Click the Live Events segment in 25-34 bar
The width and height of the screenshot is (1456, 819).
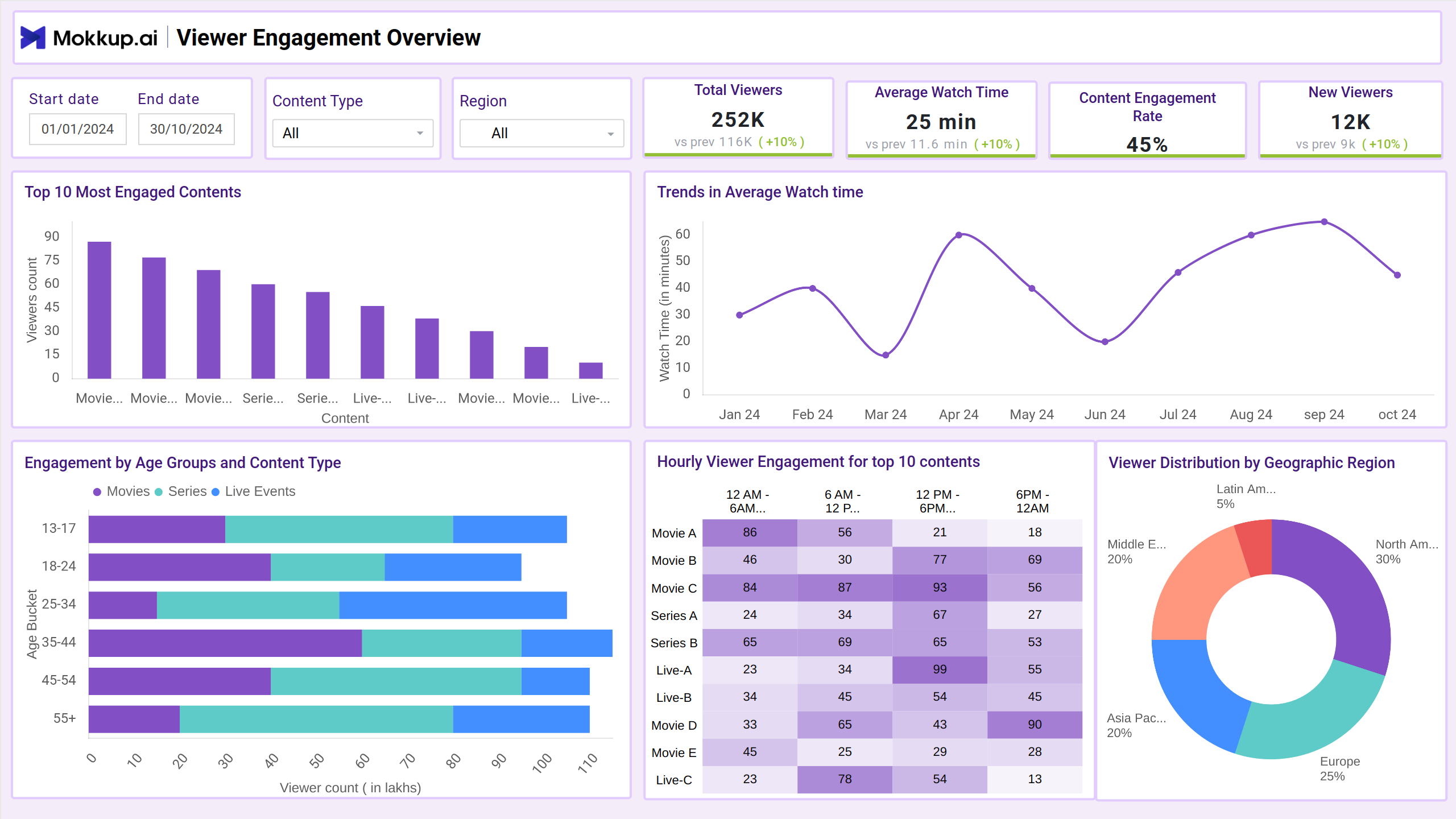[x=453, y=605]
